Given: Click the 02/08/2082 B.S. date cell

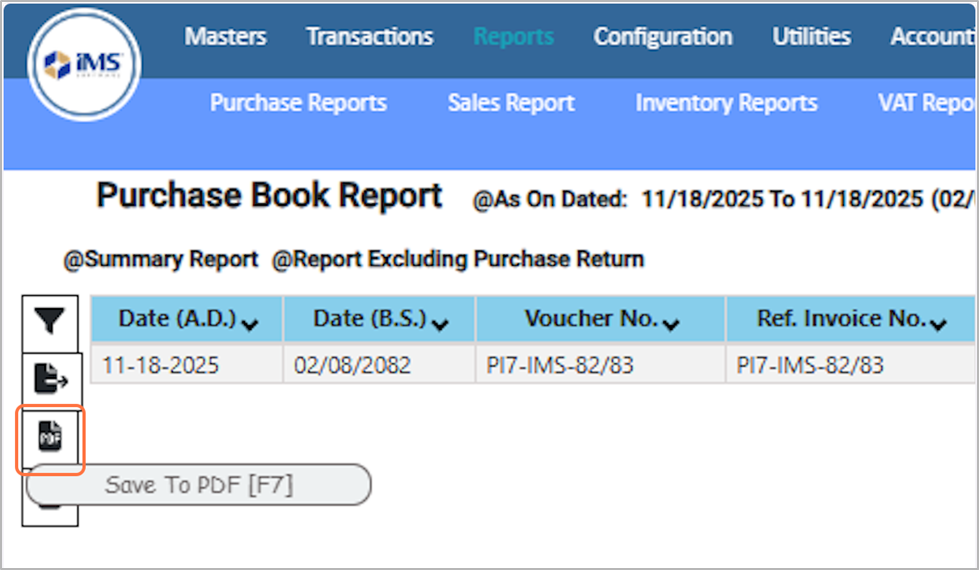Looking at the screenshot, I should (x=352, y=365).
